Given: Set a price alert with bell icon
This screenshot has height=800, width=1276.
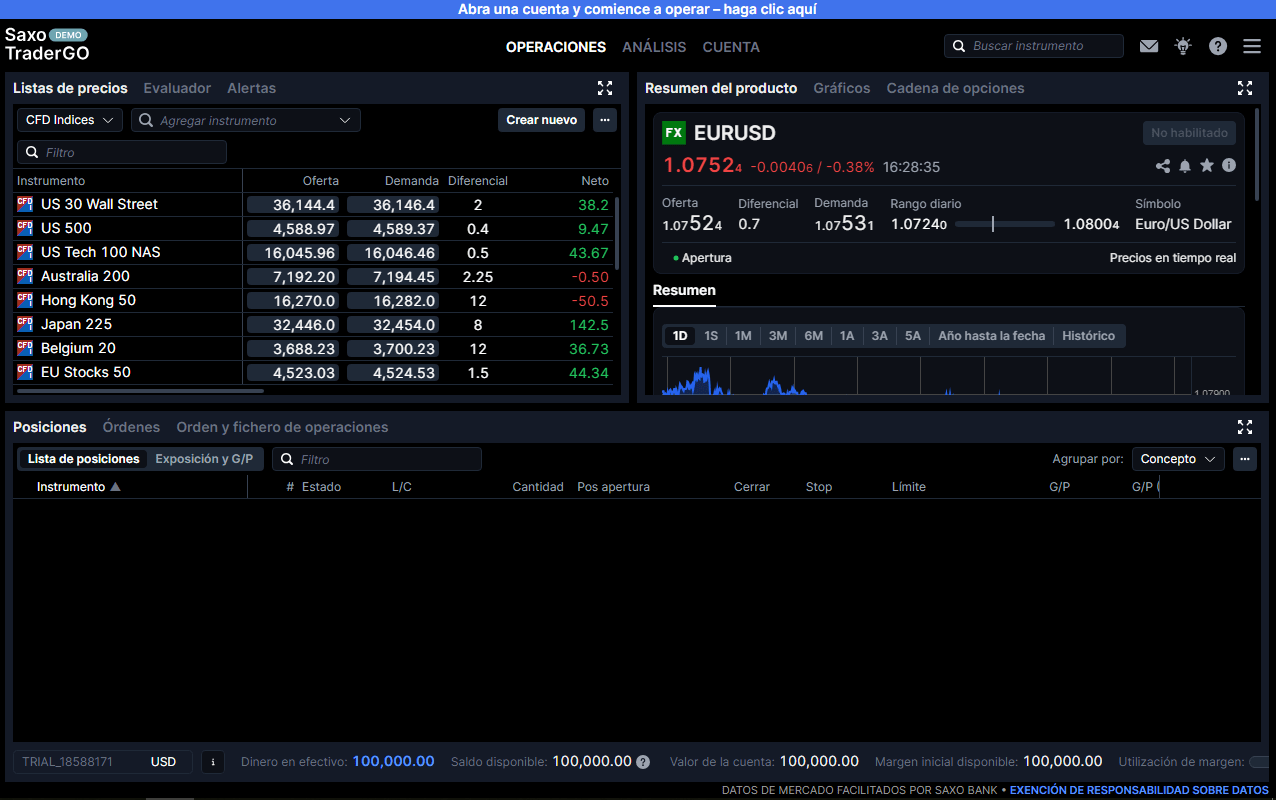Looking at the screenshot, I should pos(1185,166).
